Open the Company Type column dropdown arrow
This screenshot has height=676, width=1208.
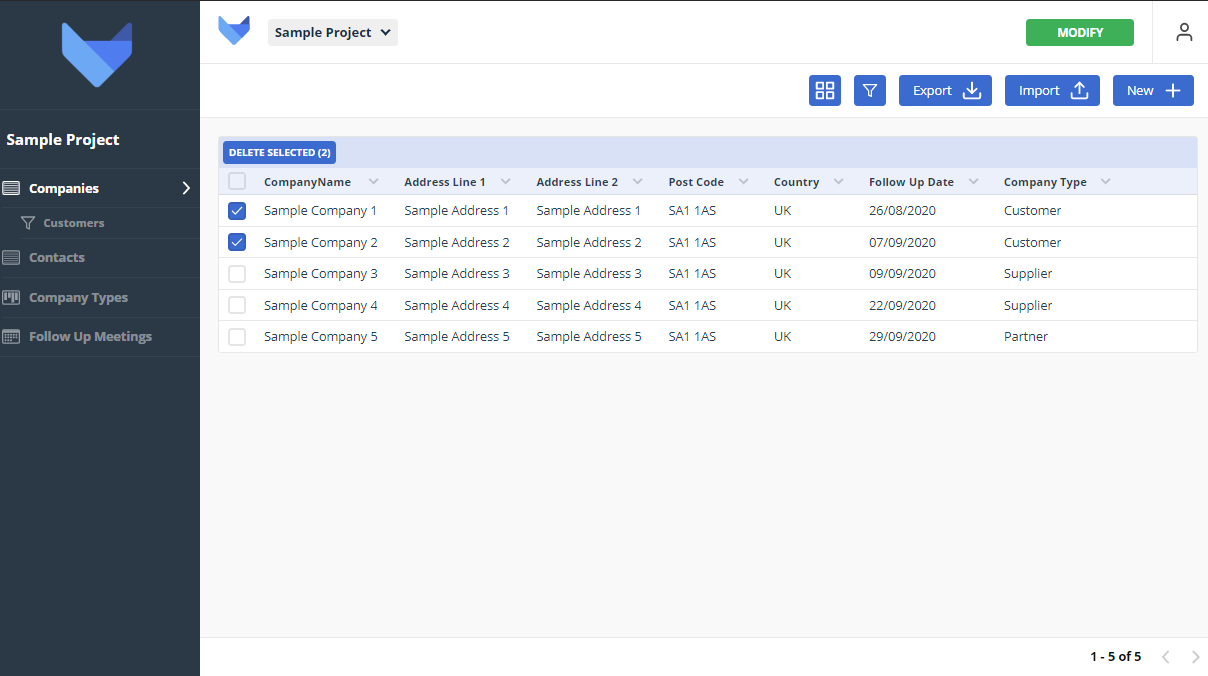click(x=1105, y=182)
